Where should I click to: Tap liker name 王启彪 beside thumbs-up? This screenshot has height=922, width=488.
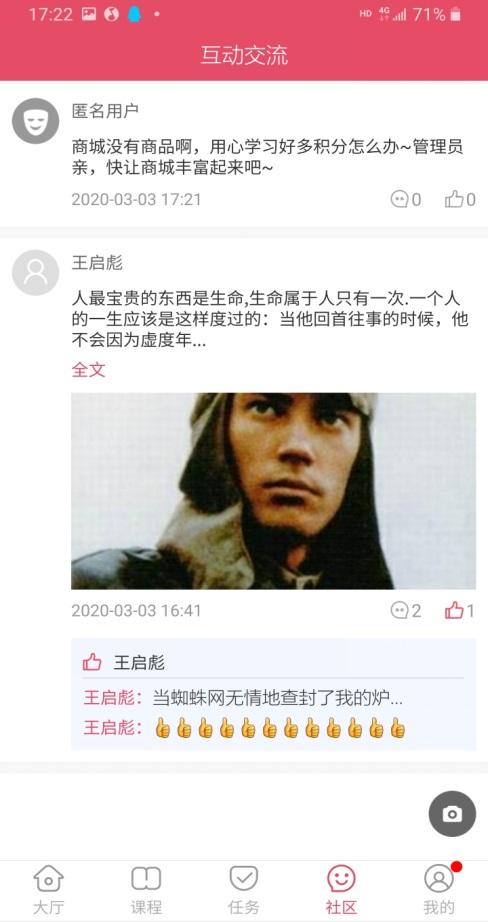(139, 663)
